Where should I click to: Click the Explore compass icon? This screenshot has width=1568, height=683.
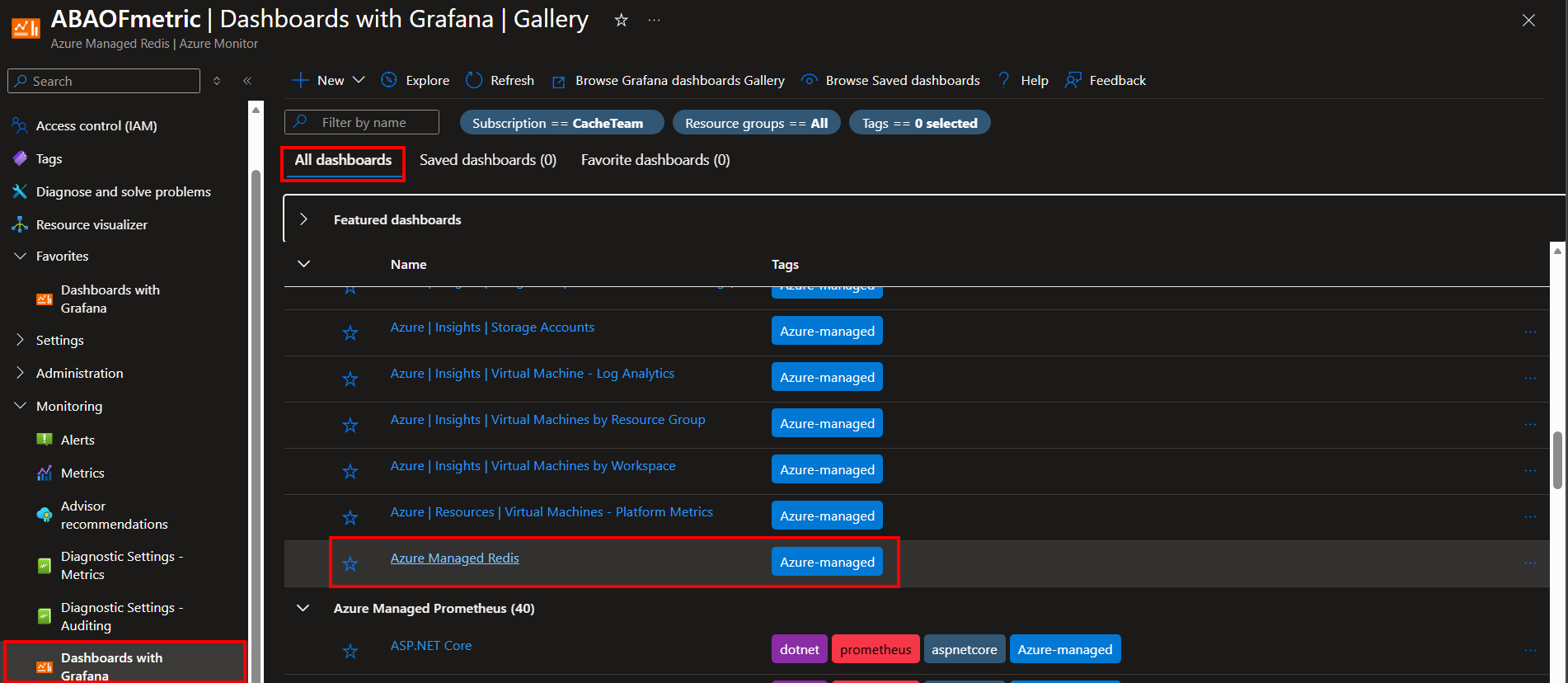(389, 80)
